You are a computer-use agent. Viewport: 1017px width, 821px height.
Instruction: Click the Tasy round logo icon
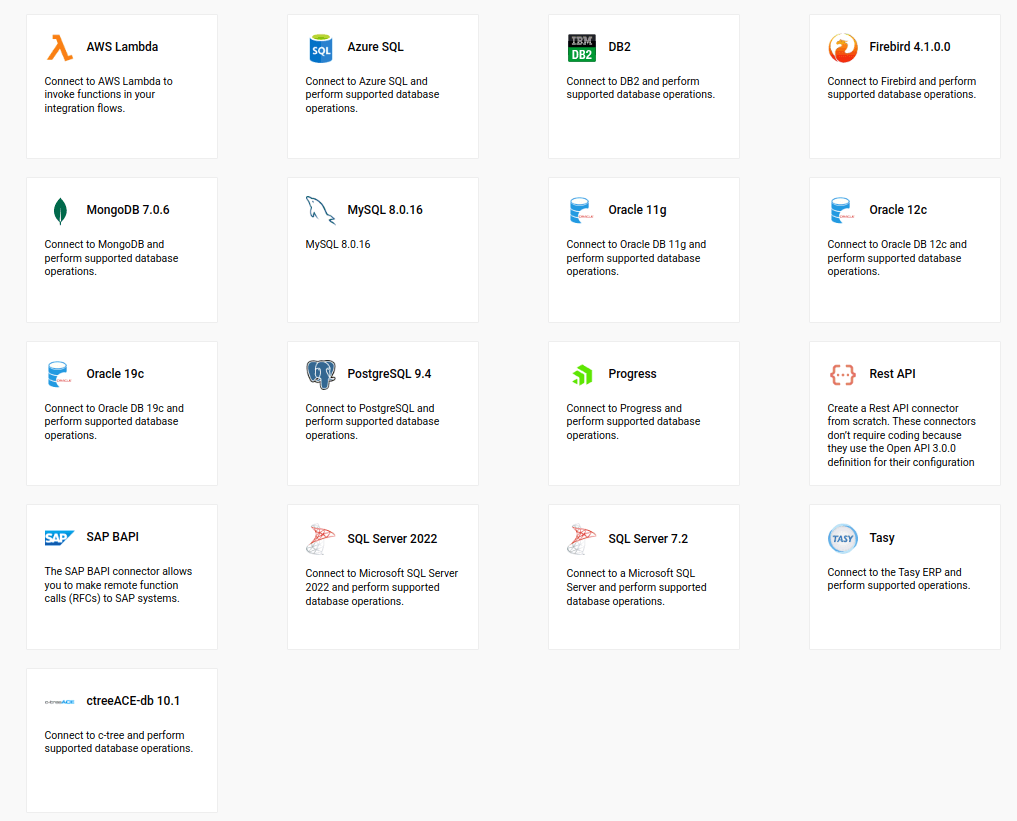(843, 538)
